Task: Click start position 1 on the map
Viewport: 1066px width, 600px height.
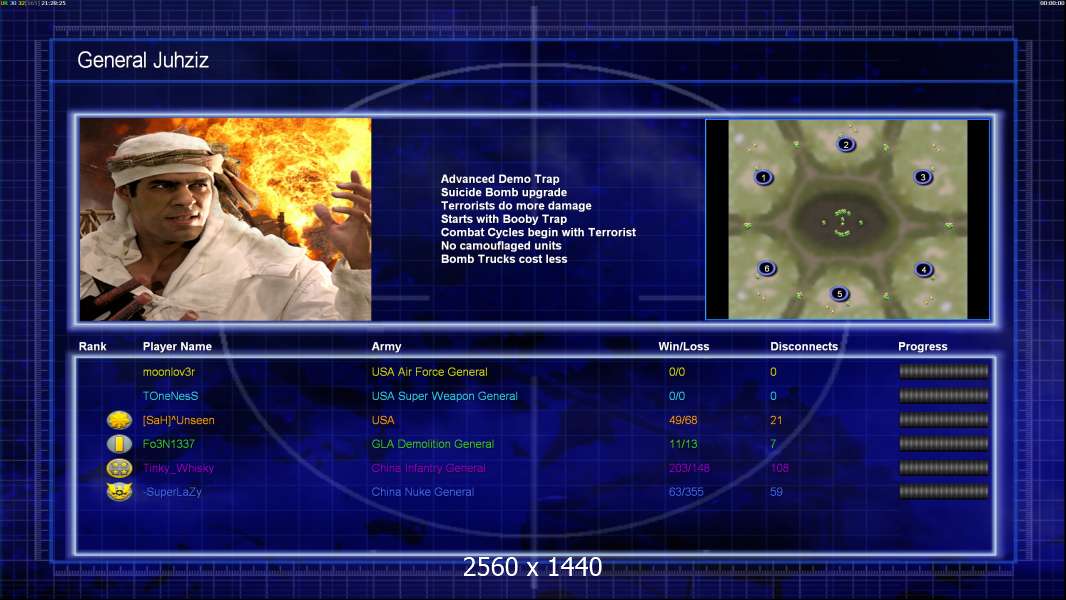Action: point(763,177)
